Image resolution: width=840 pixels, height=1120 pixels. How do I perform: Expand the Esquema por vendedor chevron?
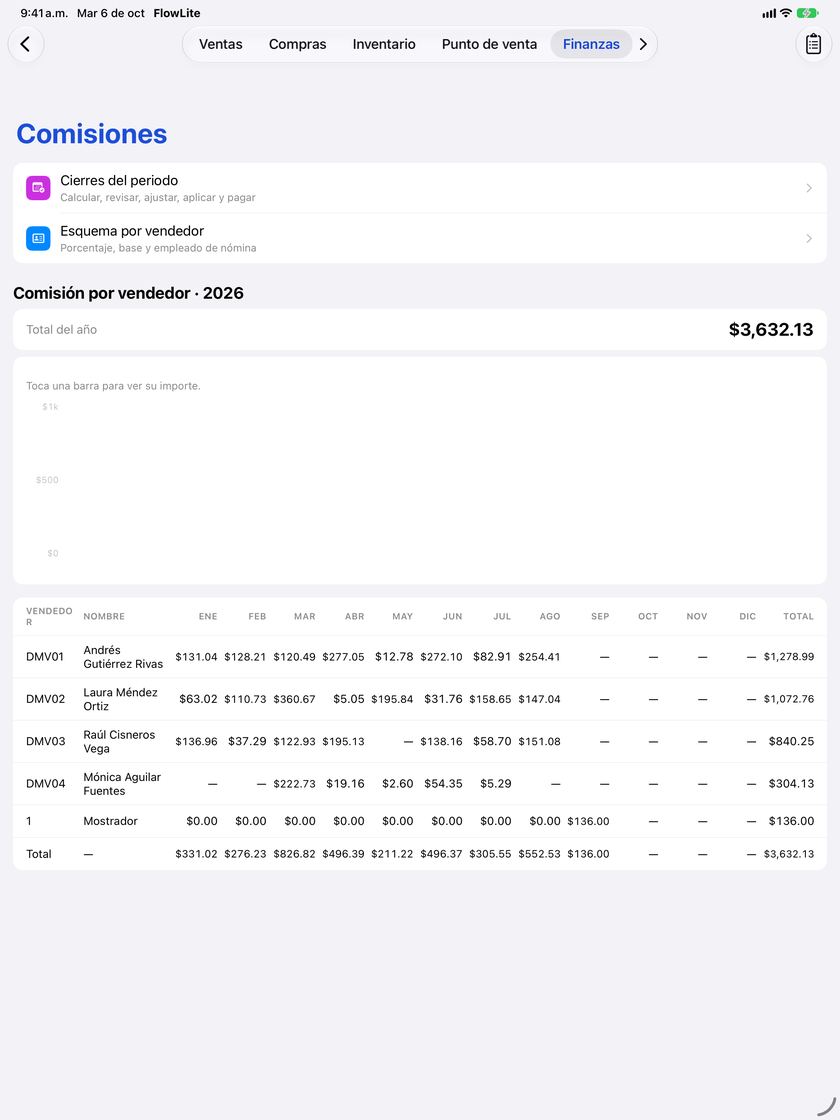click(809, 239)
